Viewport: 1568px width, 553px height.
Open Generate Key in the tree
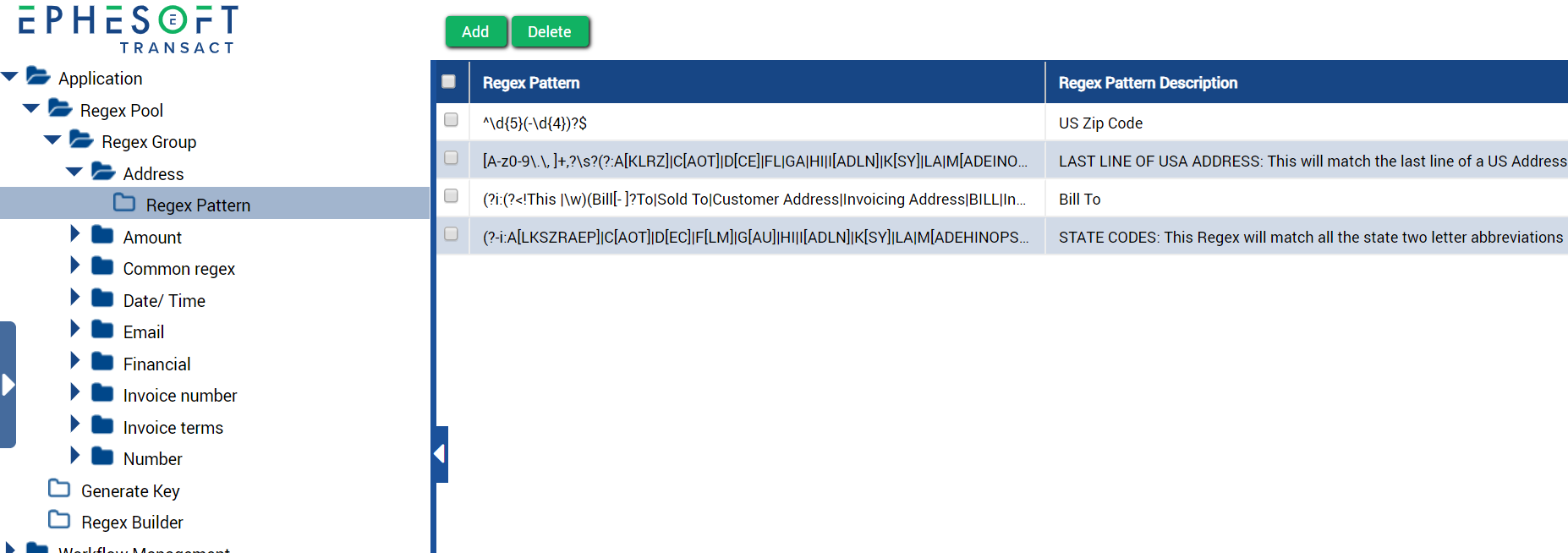coord(130,491)
